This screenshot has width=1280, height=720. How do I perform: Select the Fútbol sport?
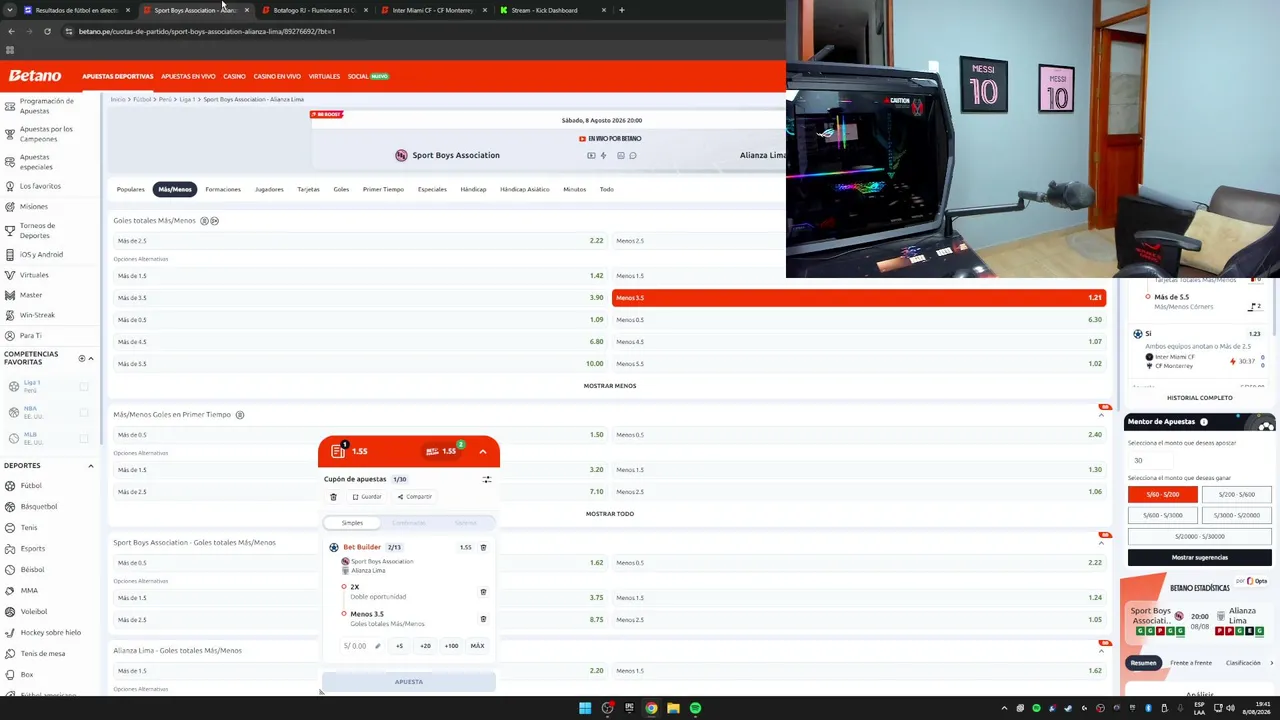[31, 486]
